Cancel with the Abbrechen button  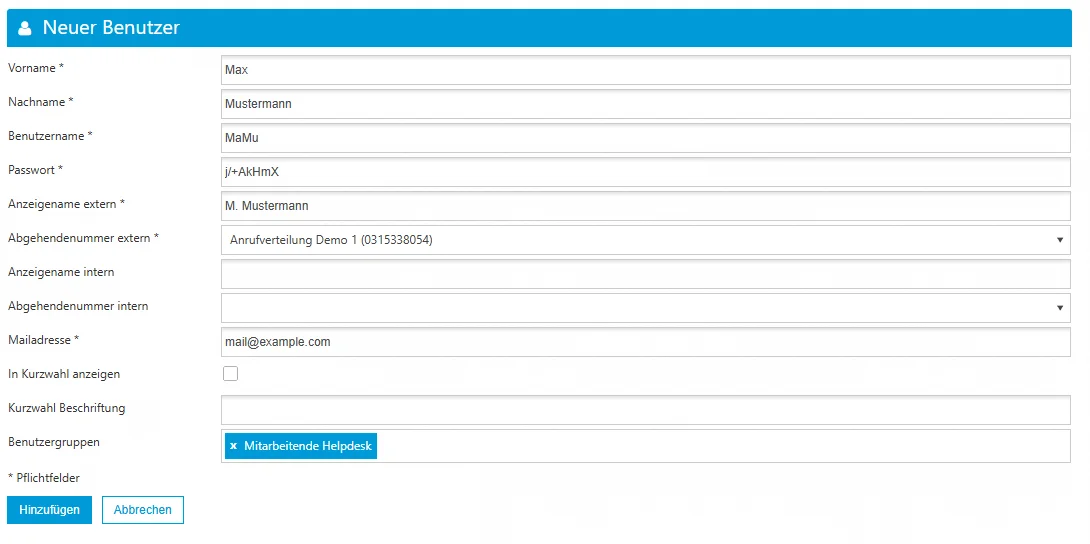click(142, 510)
